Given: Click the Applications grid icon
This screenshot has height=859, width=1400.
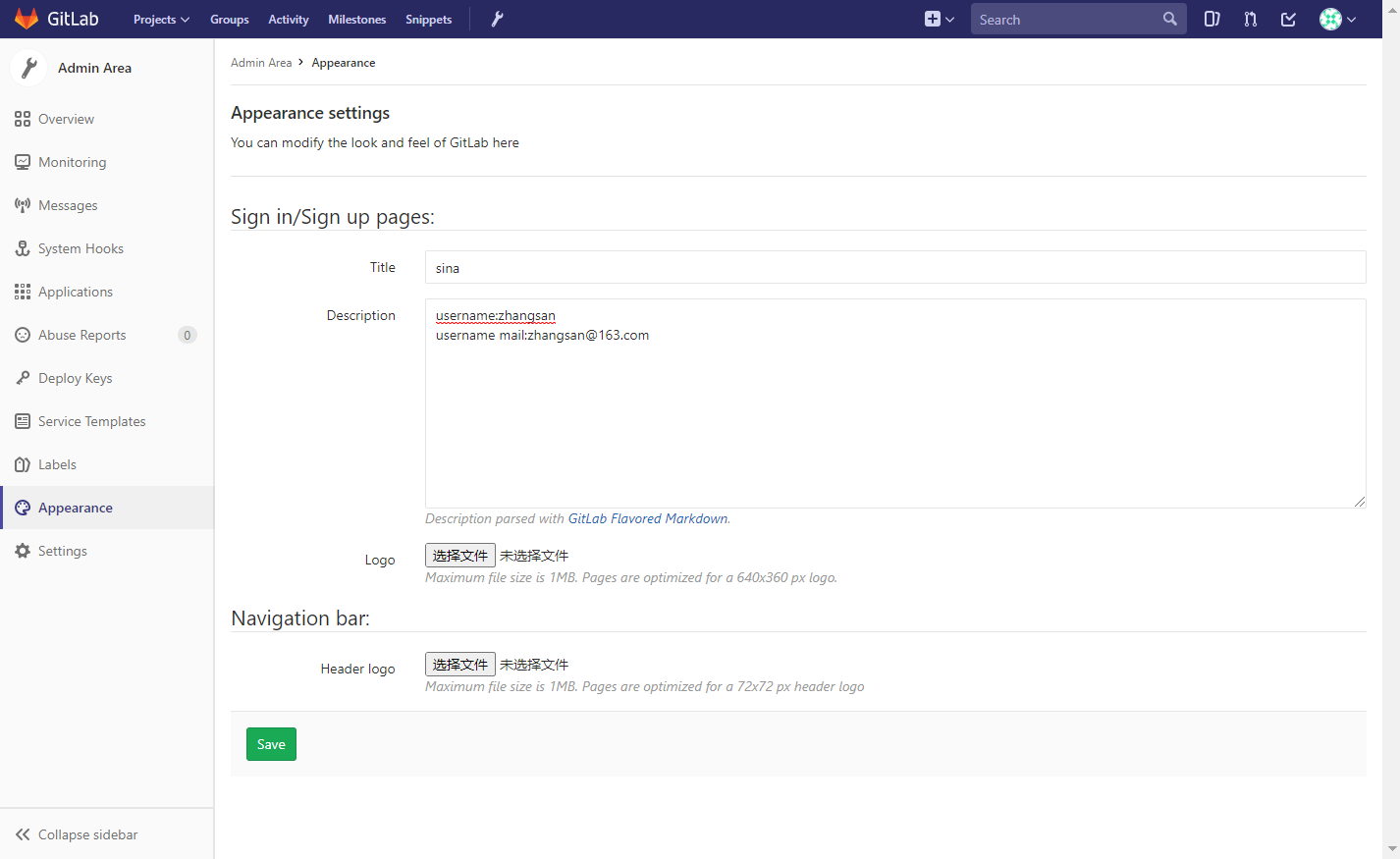Looking at the screenshot, I should 23,292.
